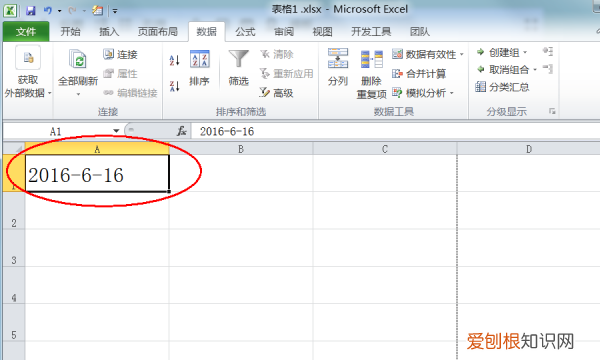Click 数据有效性 Data Validation button
The height and width of the screenshot is (360, 600).
424,54
